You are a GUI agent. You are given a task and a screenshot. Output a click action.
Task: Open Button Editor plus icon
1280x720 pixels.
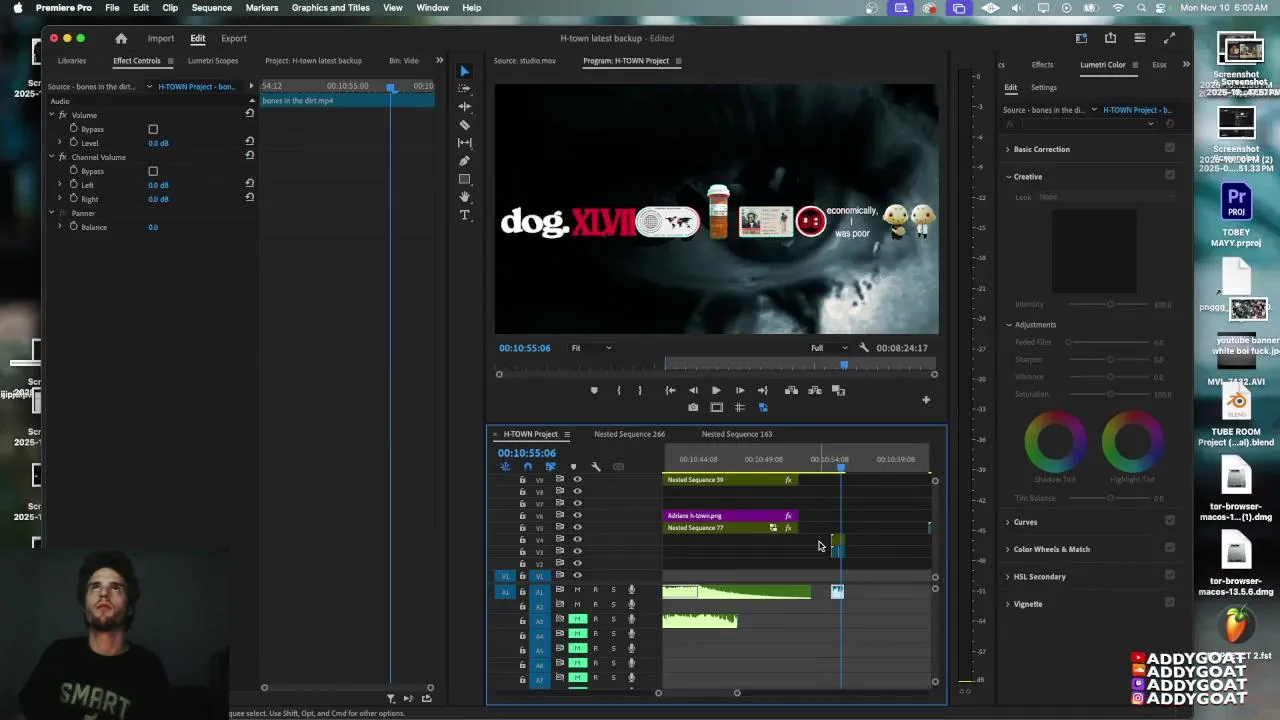[x=926, y=400]
